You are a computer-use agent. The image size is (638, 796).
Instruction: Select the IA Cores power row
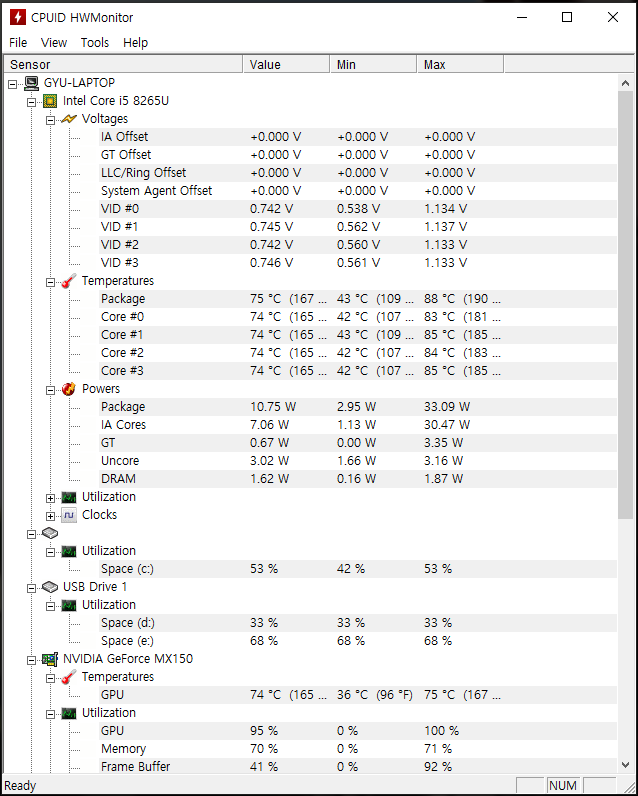(358, 425)
